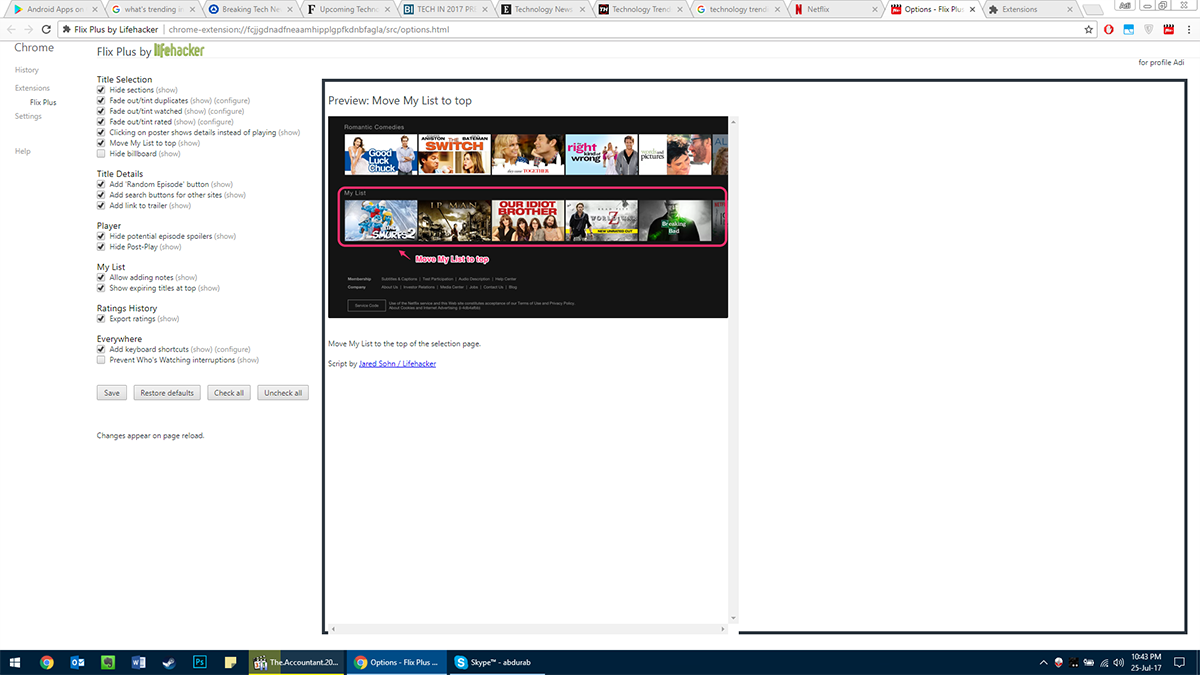
Task: Reload the page using the refresh icon
Action: [46, 30]
